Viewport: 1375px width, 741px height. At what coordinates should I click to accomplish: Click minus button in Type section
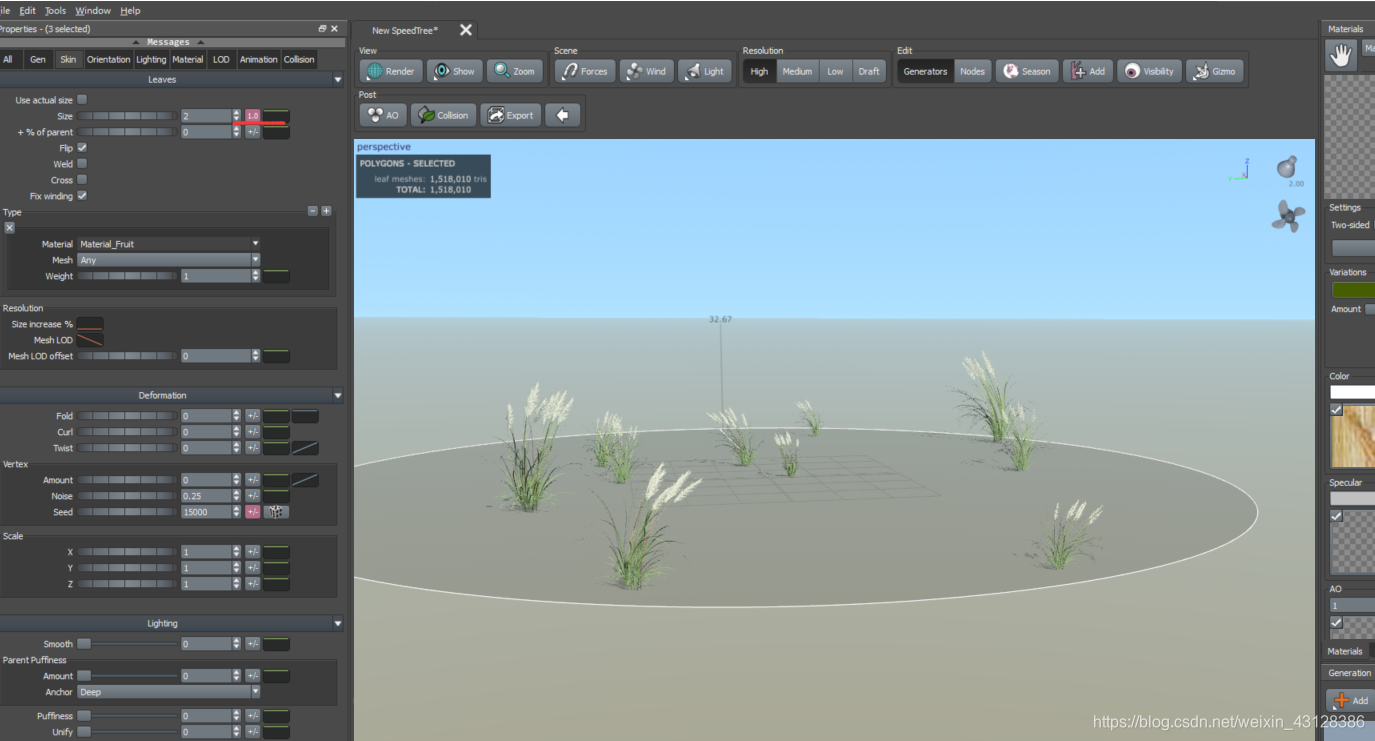tap(313, 212)
